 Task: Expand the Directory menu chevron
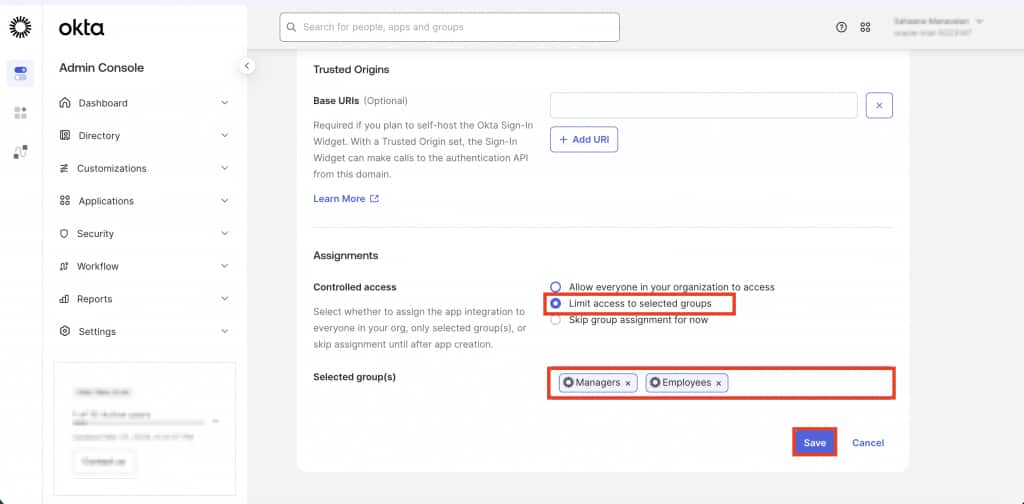pos(225,136)
